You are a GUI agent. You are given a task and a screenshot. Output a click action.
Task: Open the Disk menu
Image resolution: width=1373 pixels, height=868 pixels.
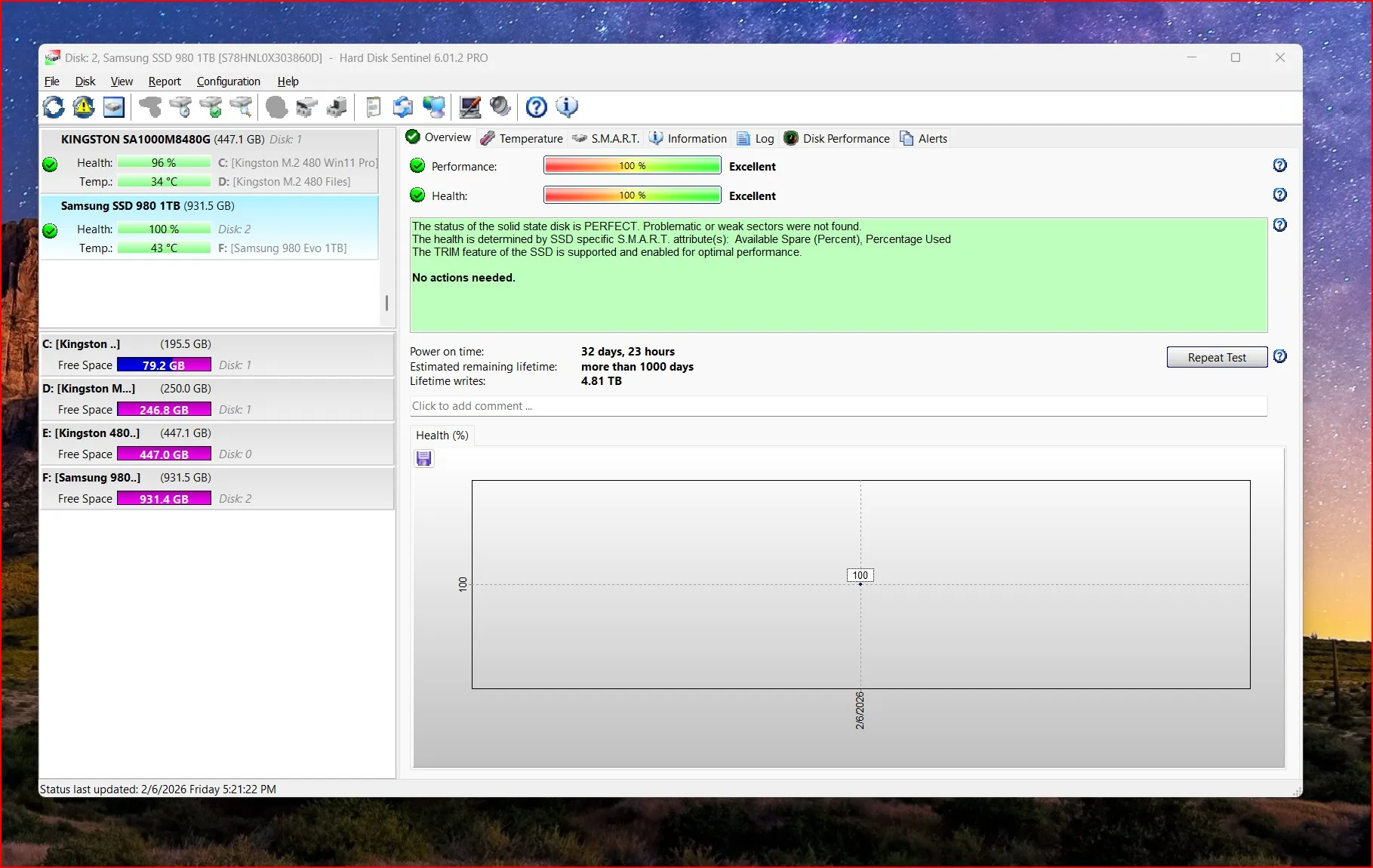(x=85, y=82)
